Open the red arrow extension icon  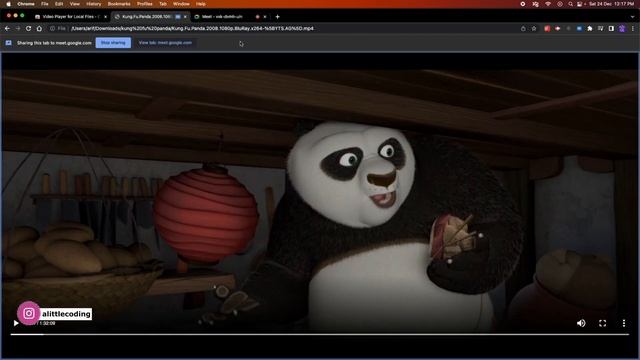(558, 29)
